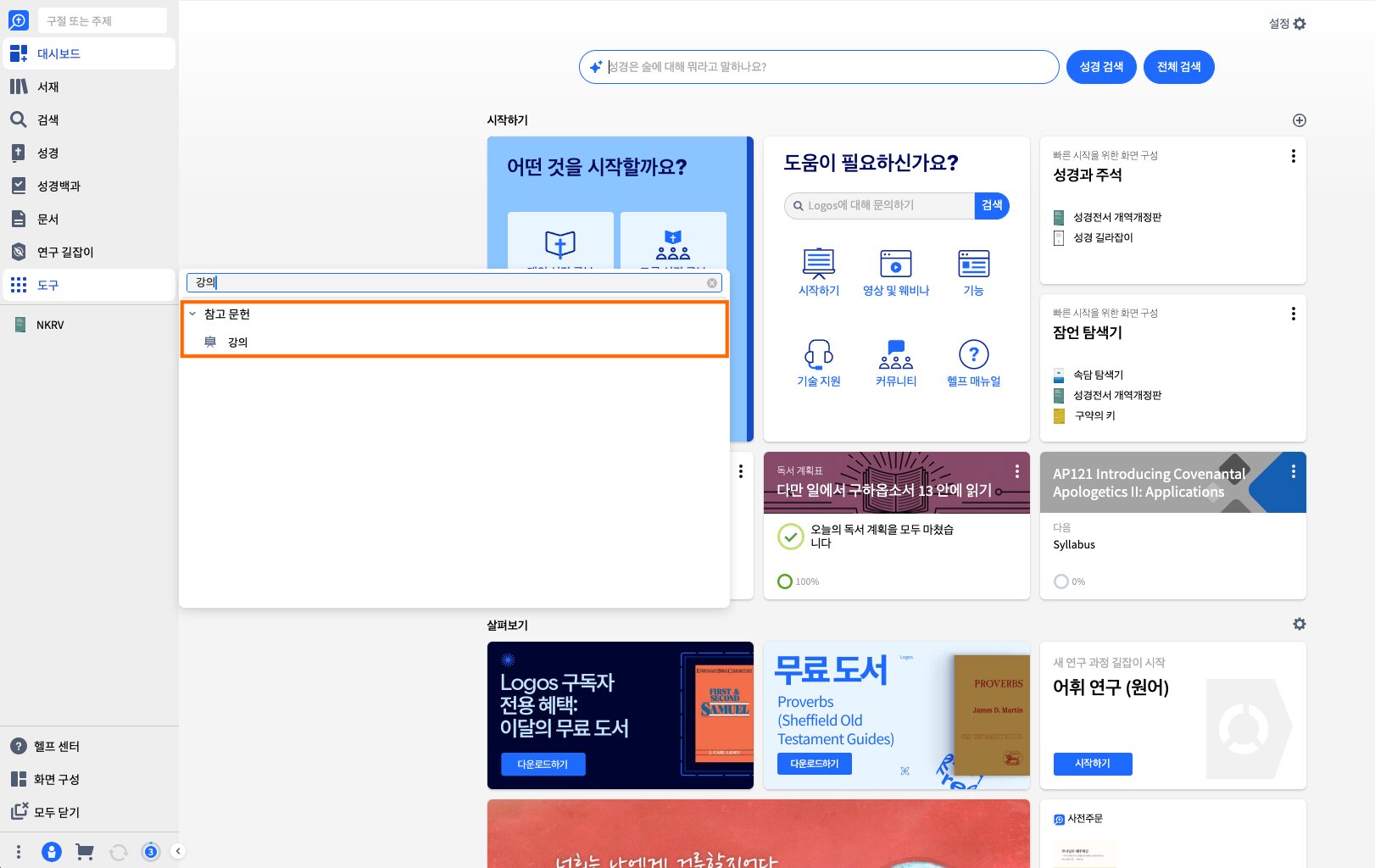Open 헬프 센터 question mark icon
The width and height of the screenshot is (1375, 868).
click(19, 746)
